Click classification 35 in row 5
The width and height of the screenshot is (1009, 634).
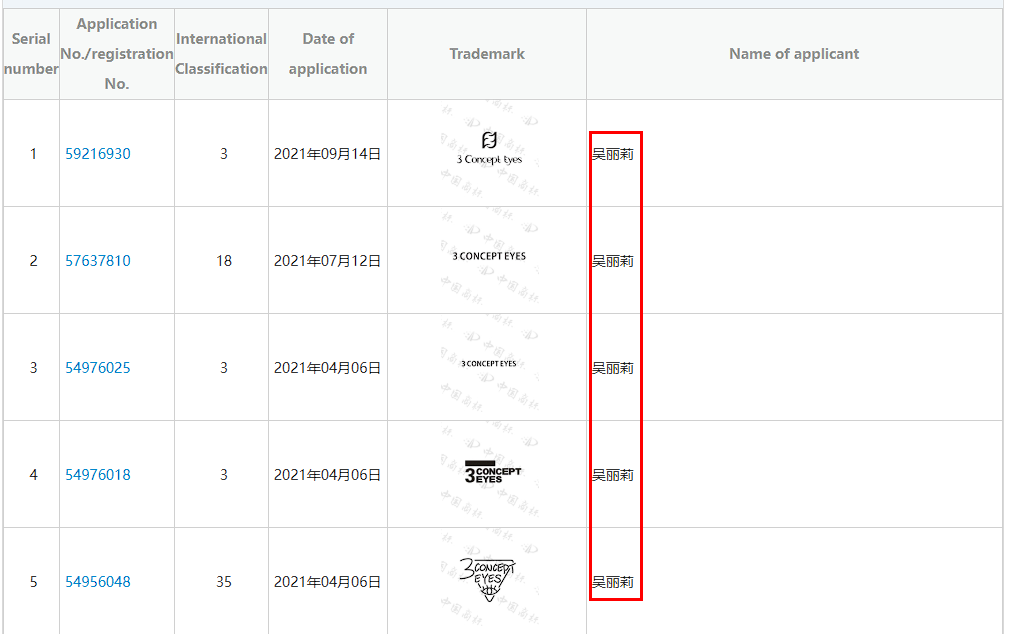pyautogui.click(x=224, y=582)
